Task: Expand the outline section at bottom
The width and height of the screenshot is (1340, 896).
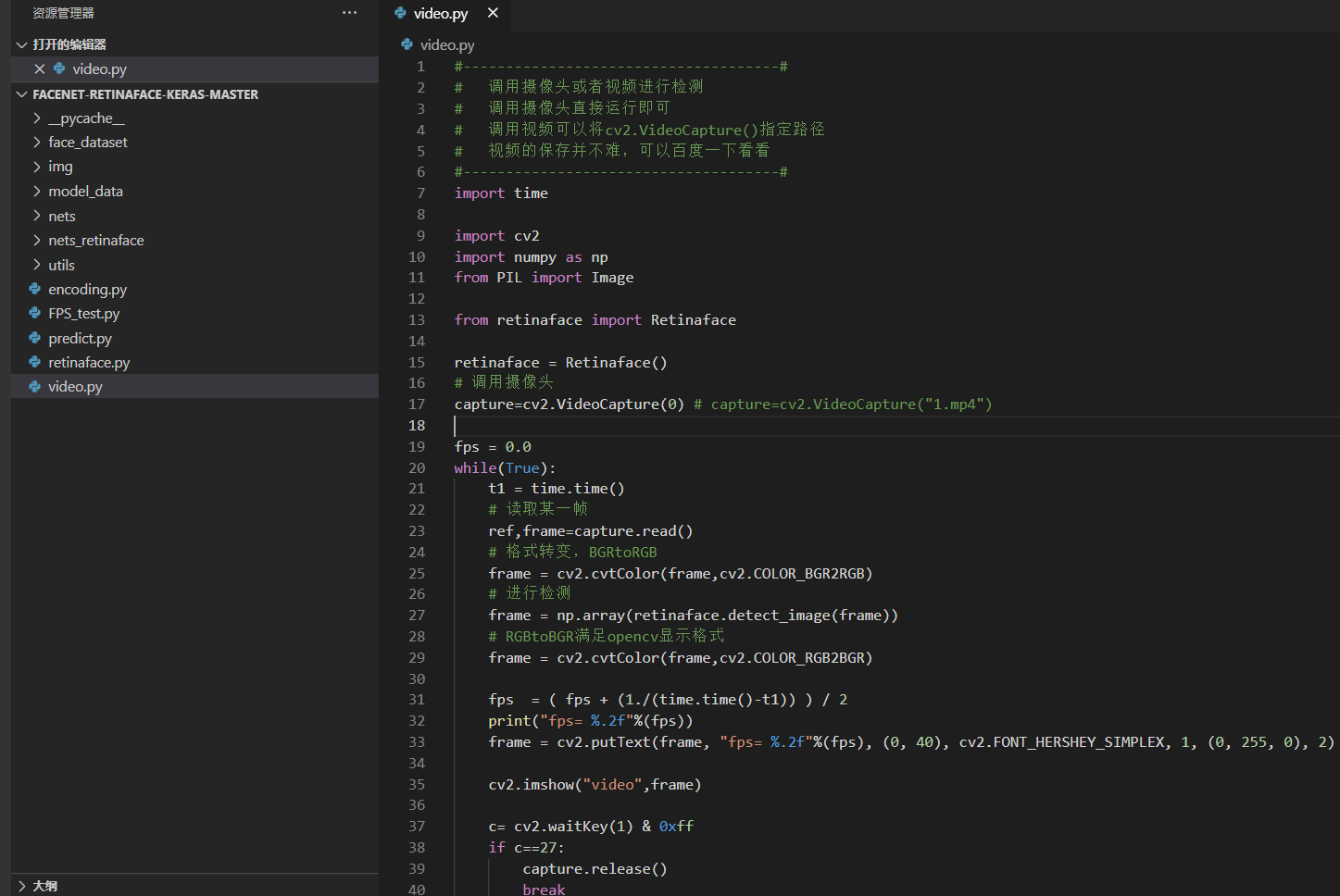Action: (x=22, y=886)
